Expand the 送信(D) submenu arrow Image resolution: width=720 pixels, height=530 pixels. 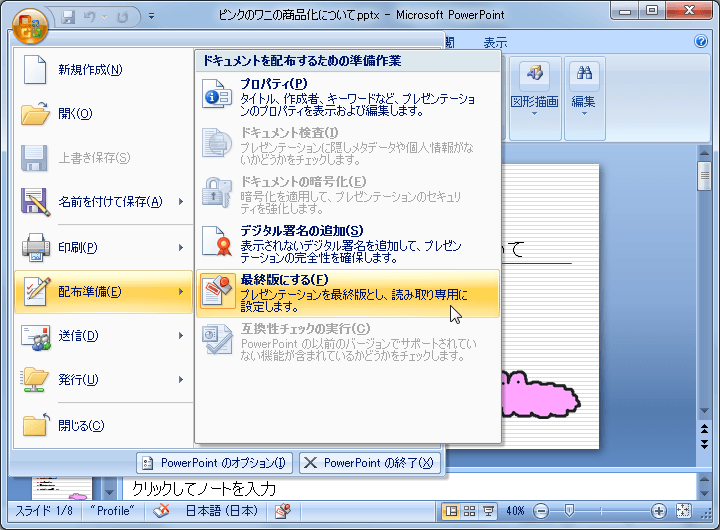pyautogui.click(x=181, y=336)
